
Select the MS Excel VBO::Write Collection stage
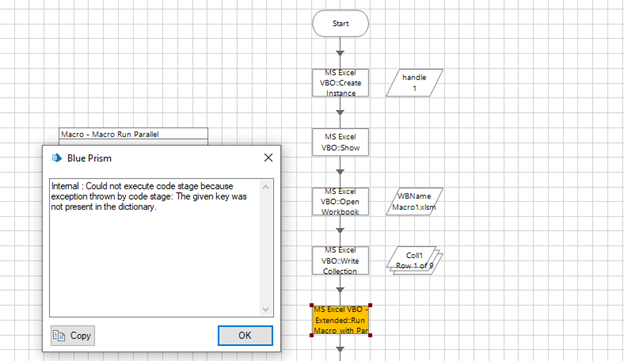tap(340, 261)
